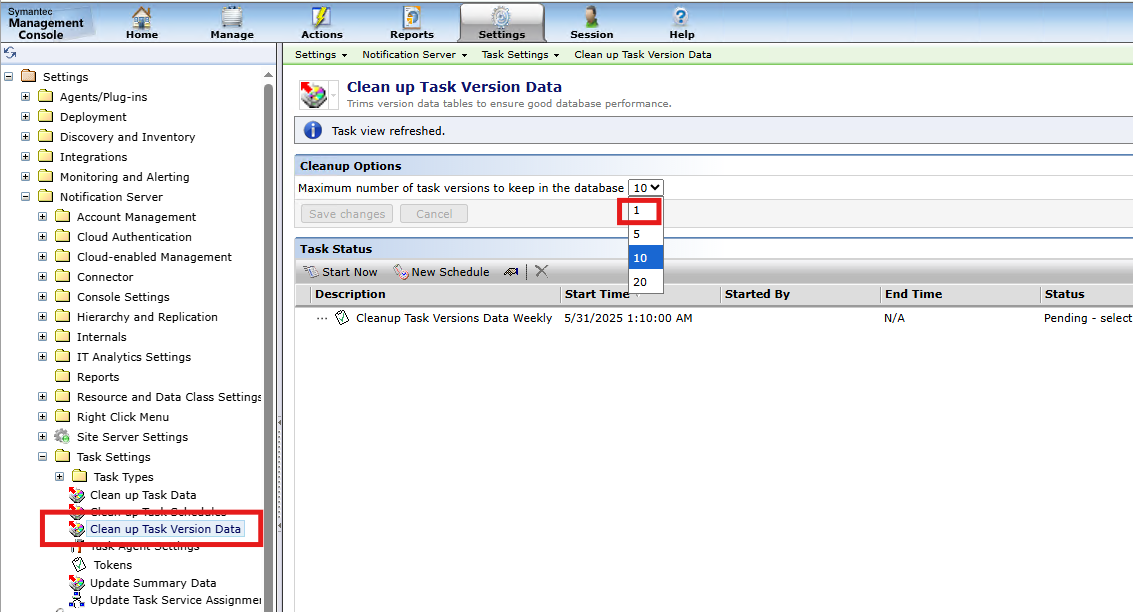Expand Hierarchy and Replication folder
The width and height of the screenshot is (1133, 612).
pos(43,316)
